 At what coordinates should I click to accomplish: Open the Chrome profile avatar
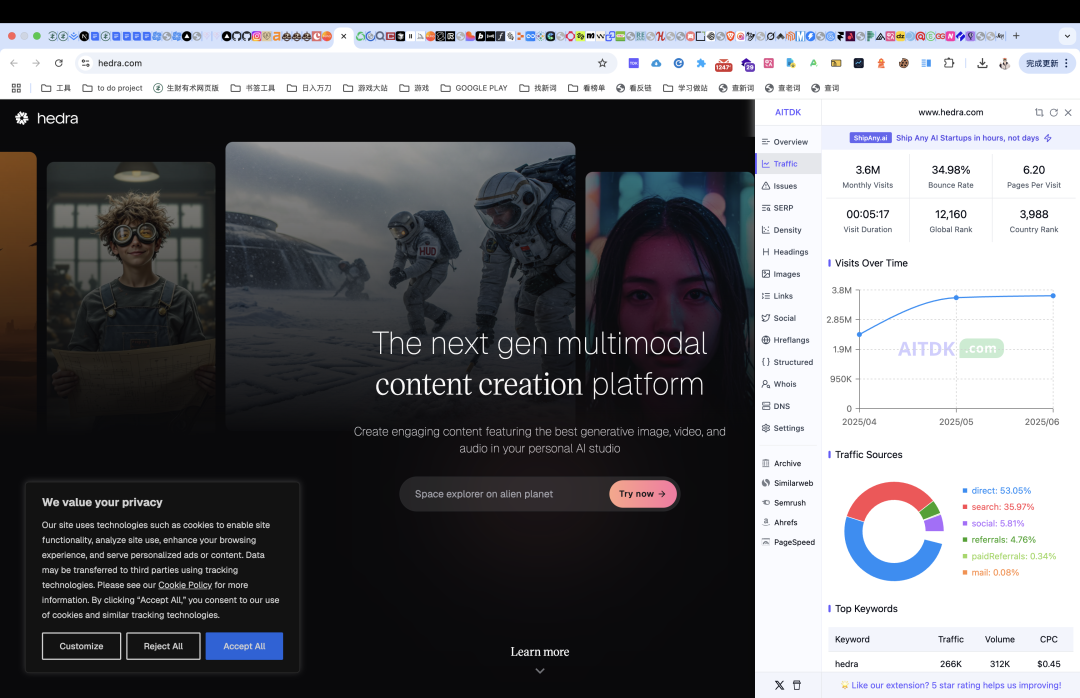pos(1004,63)
